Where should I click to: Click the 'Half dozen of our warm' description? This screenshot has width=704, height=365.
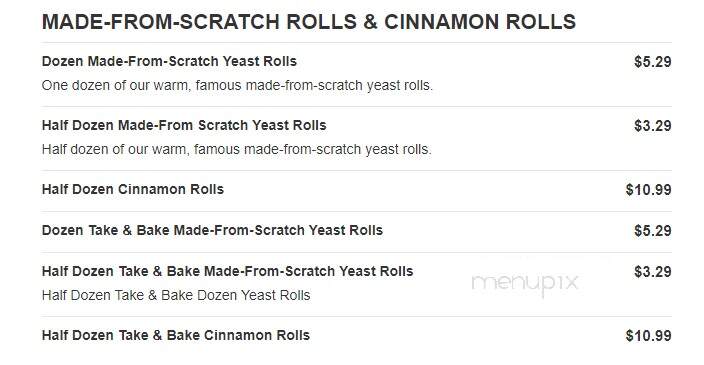click(237, 149)
